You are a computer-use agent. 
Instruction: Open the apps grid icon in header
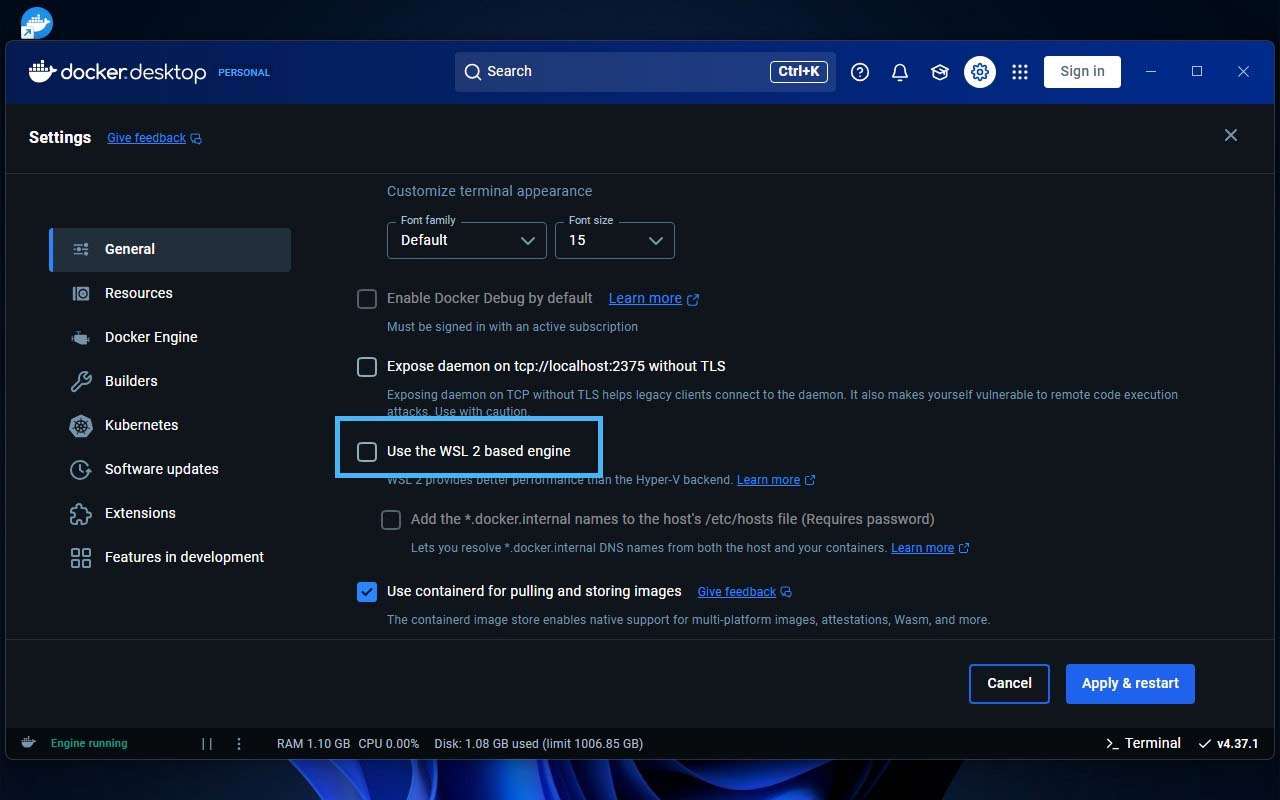point(1020,72)
